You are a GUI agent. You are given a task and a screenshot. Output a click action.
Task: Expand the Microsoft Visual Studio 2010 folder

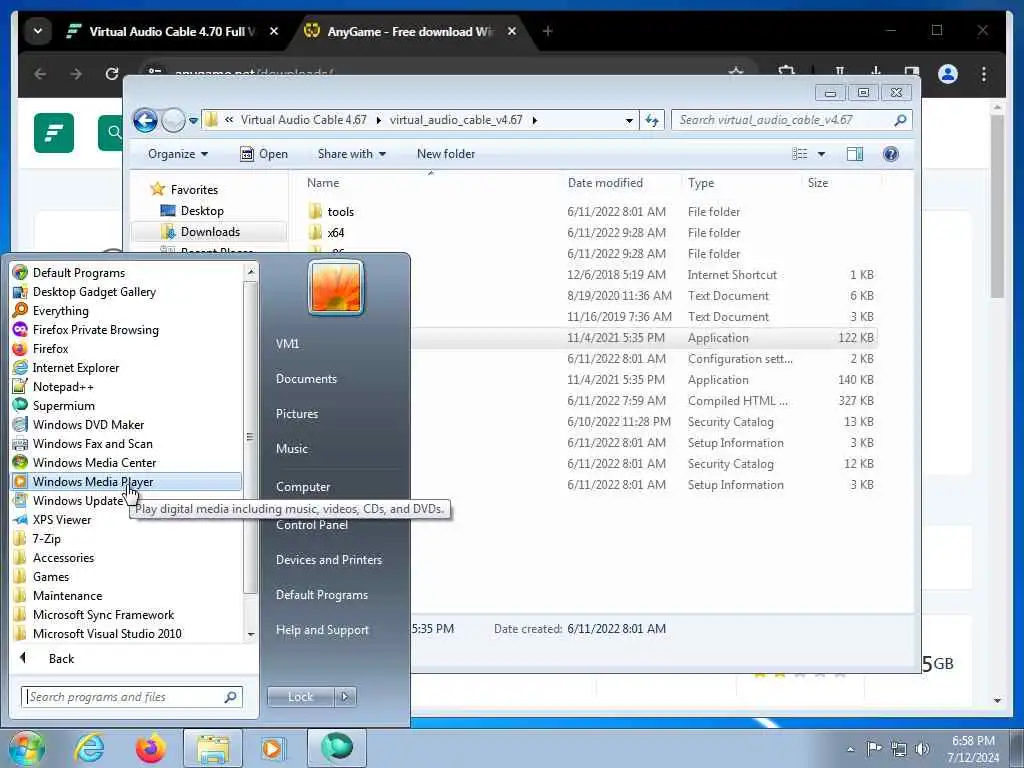pos(107,633)
